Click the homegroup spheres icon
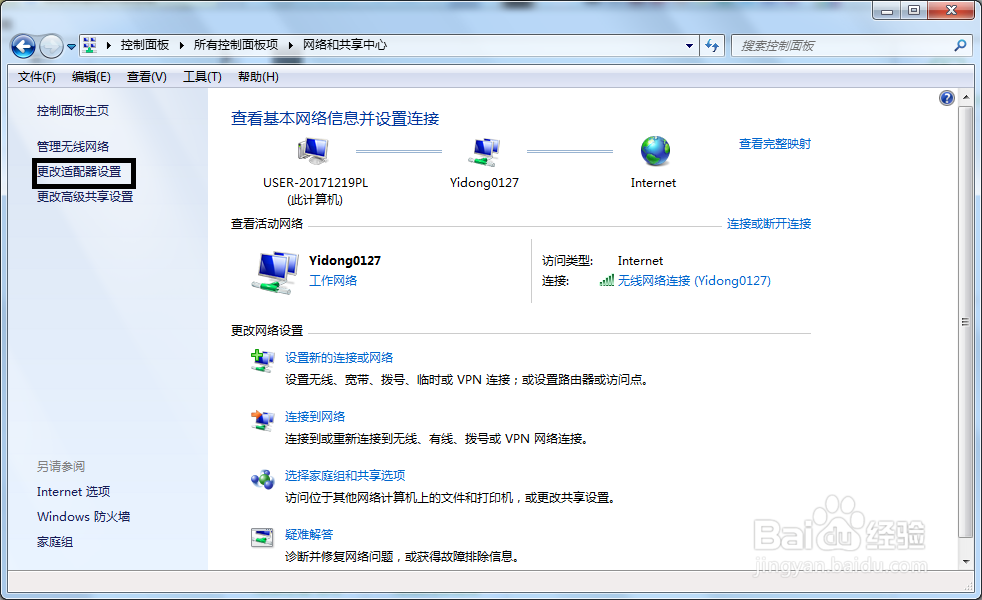The width and height of the screenshot is (982, 600). point(262,480)
